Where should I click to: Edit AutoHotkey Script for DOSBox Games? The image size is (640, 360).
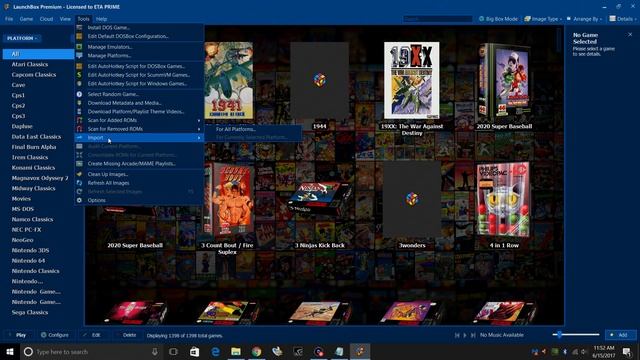(x=139, y=66)
